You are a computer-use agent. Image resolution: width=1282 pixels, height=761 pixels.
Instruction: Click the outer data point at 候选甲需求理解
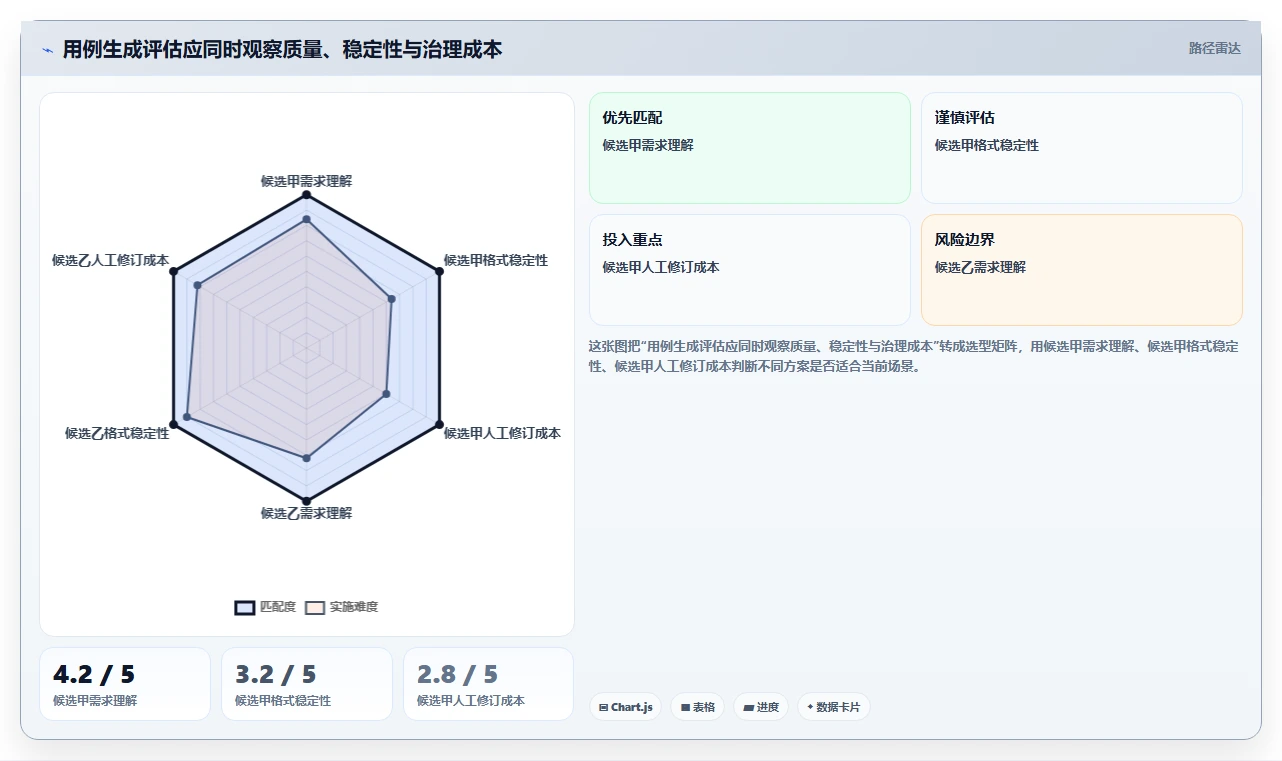[x=306, y=194]
